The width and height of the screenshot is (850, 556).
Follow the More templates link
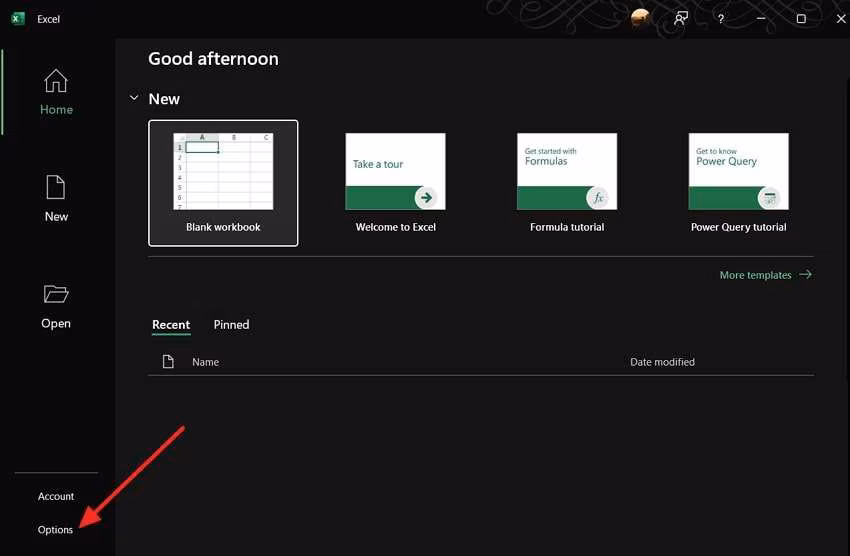[765, 275]
